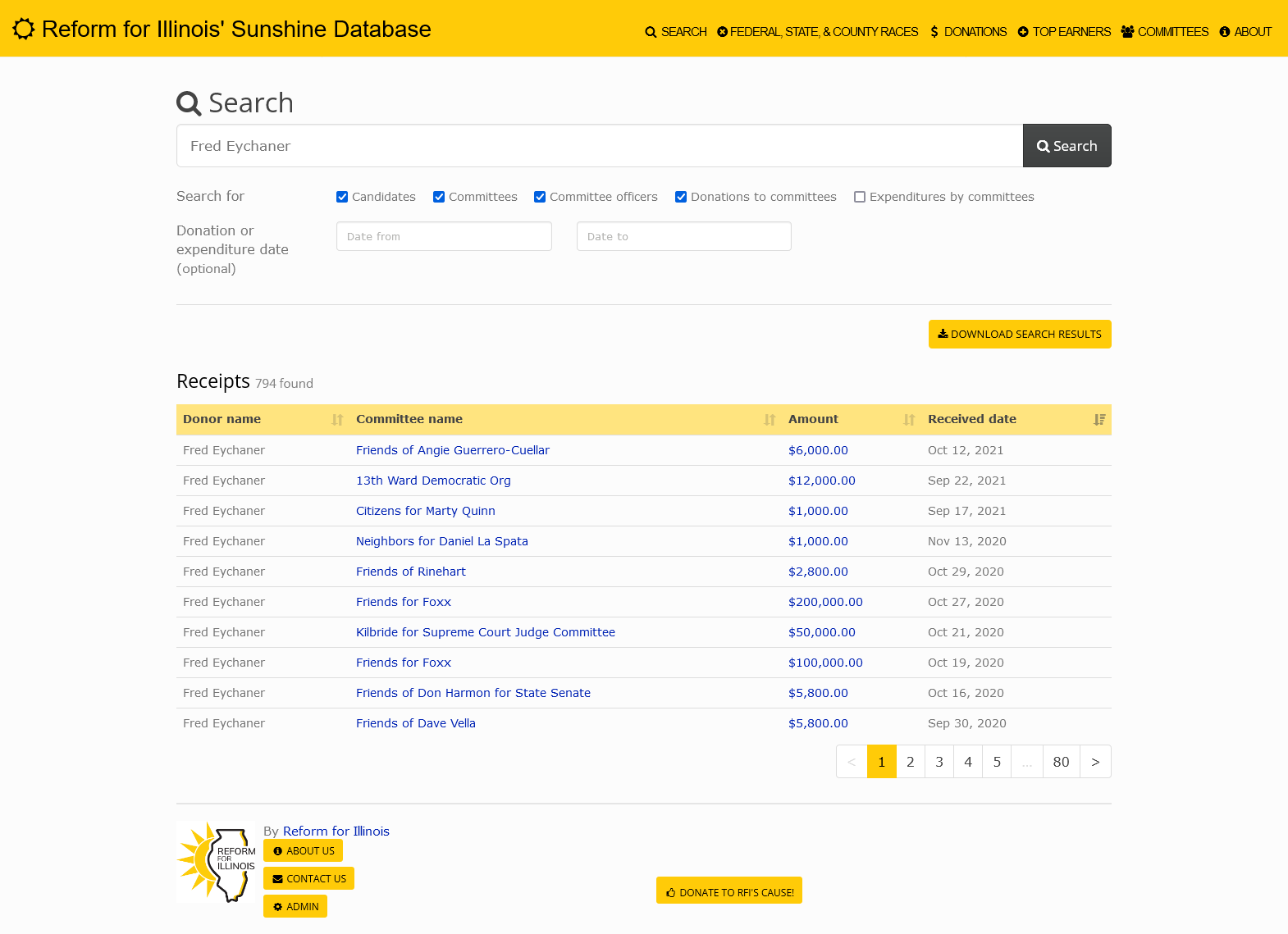Click Donate to RFI's Cause button
Viewport: 1288px width, 934px height.
click(729, 891)
